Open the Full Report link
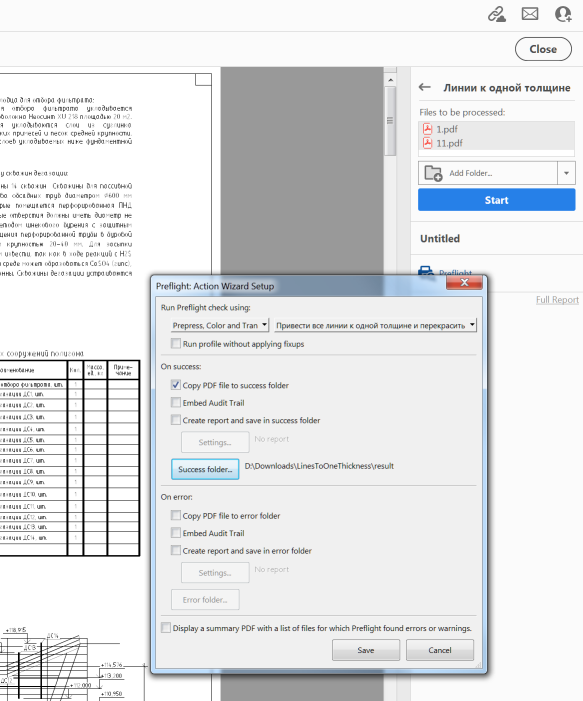Image resolution: width=583 pixels, height=701 pixels. click(x=557, y=300)
